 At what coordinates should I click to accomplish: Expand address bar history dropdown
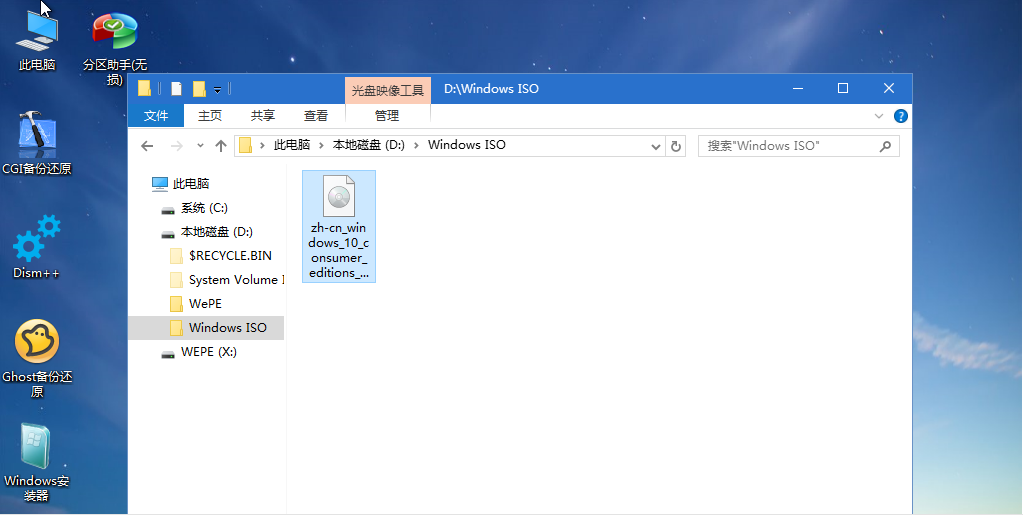656,146
